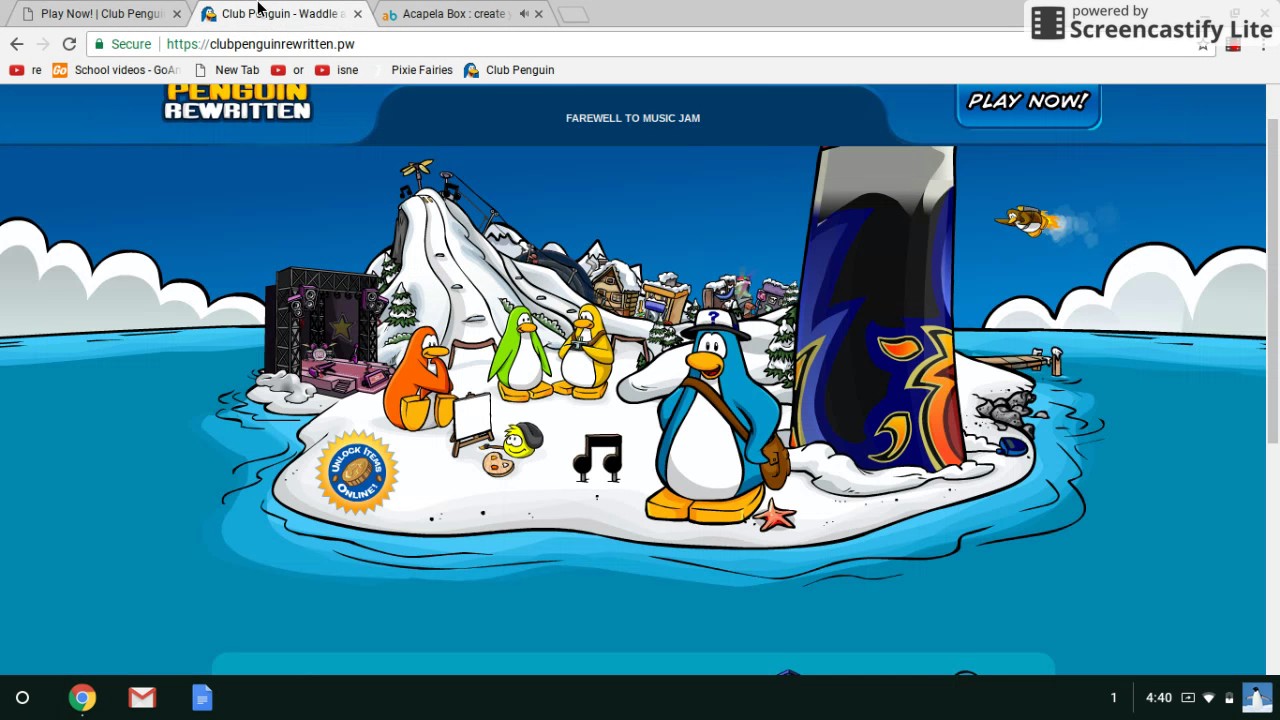Click the user avatar in system tray
1280x720 pixels.
1256,698
